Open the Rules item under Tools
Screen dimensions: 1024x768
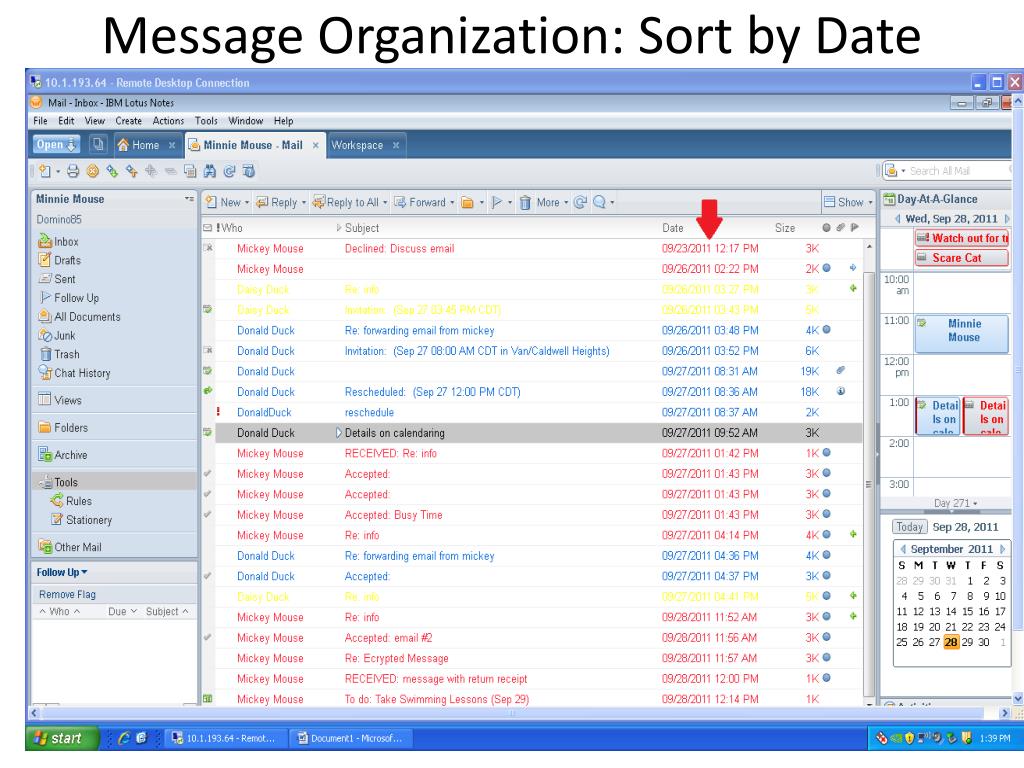(71, 501)
